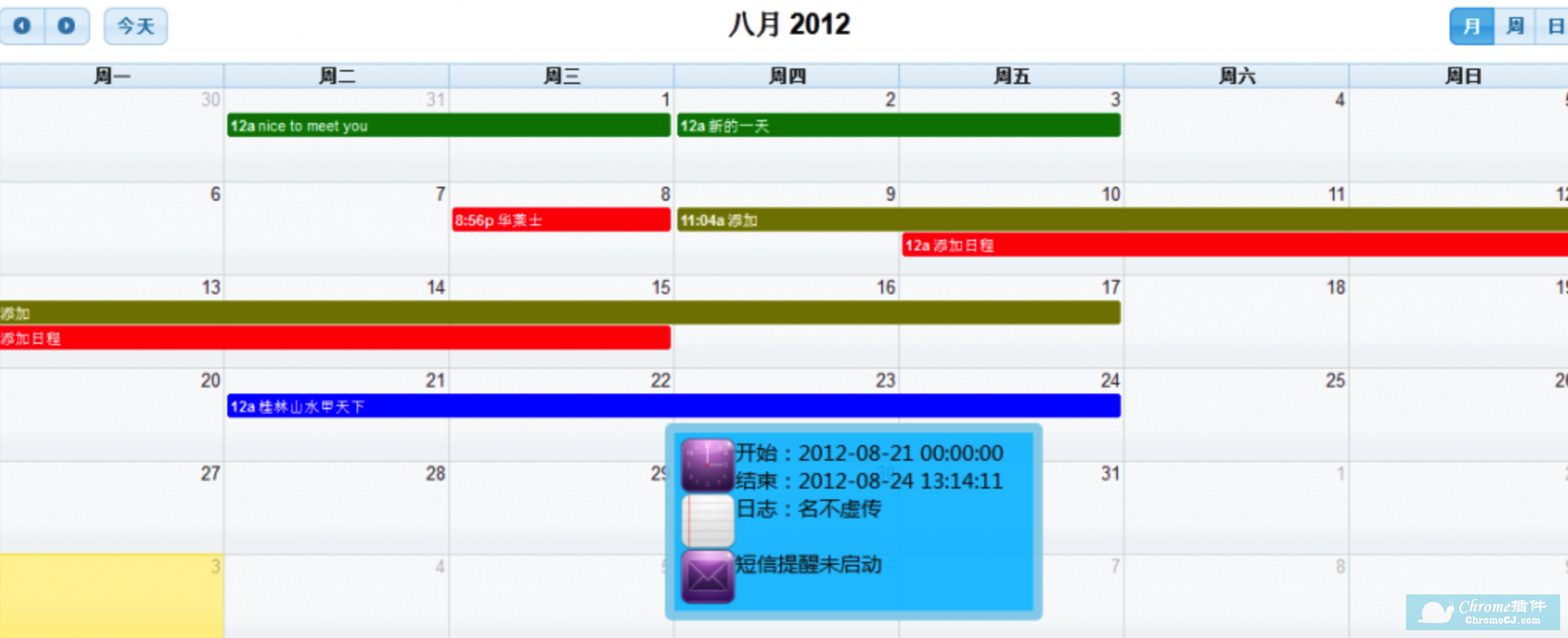Switch to week view (周) tab
The image size is (1568, 638).
pos(1514,26)
